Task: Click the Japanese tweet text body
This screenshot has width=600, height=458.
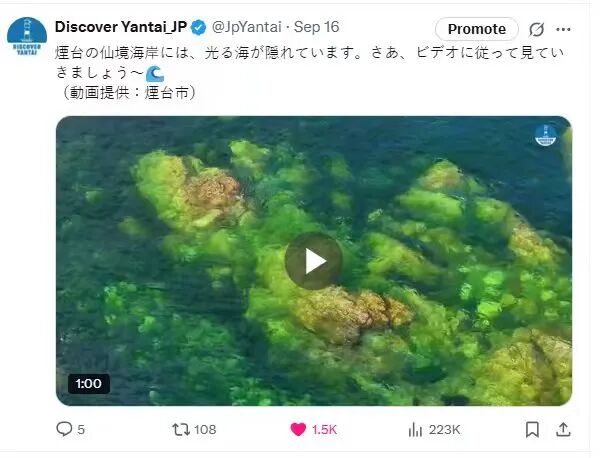Action: coord(309,73)
